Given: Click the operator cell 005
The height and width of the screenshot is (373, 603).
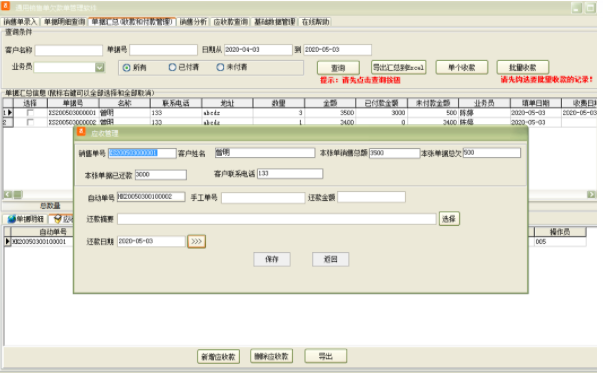Looking at the screenshot, I should pyautogui.click(x=560, y=242).
